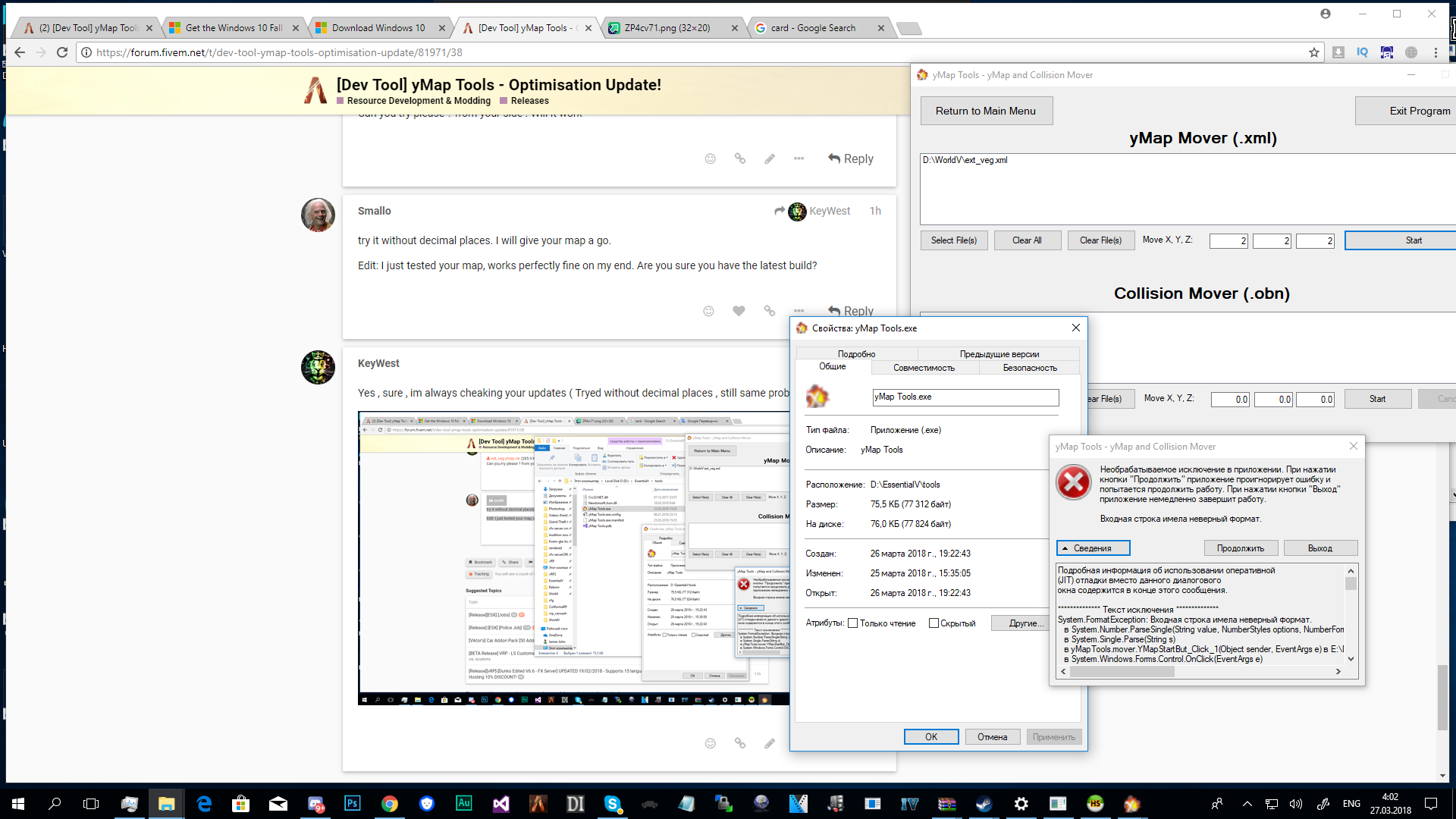
Task: Click 'Return to Main Menu' in yMap Tools
Action: [x=986, y=111]
